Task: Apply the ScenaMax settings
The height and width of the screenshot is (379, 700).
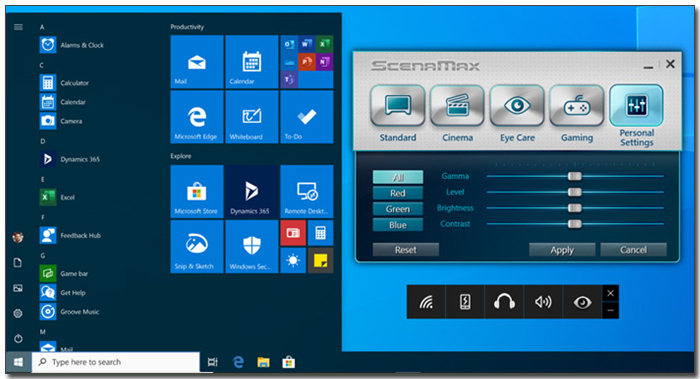Action: point(562,250)
